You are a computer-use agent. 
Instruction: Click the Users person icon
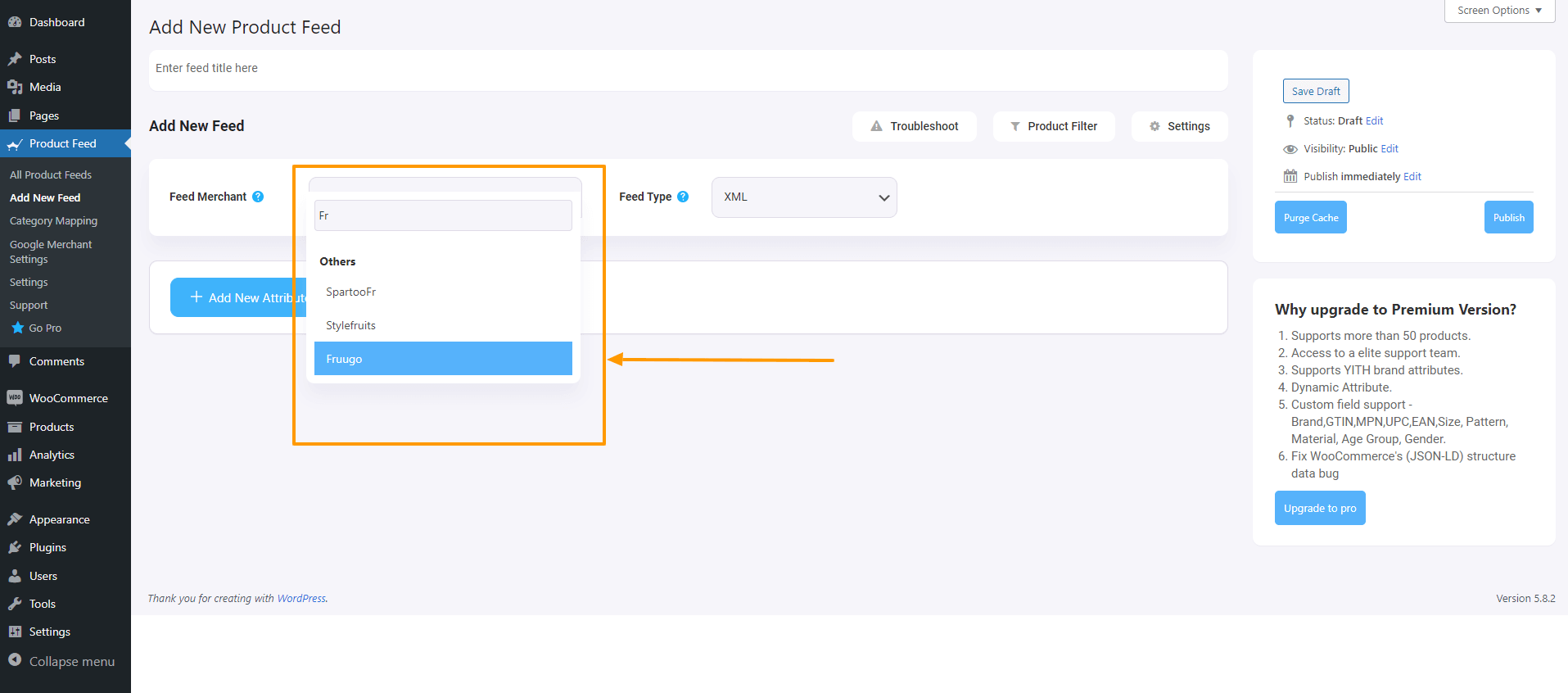(x=15, y=576)
